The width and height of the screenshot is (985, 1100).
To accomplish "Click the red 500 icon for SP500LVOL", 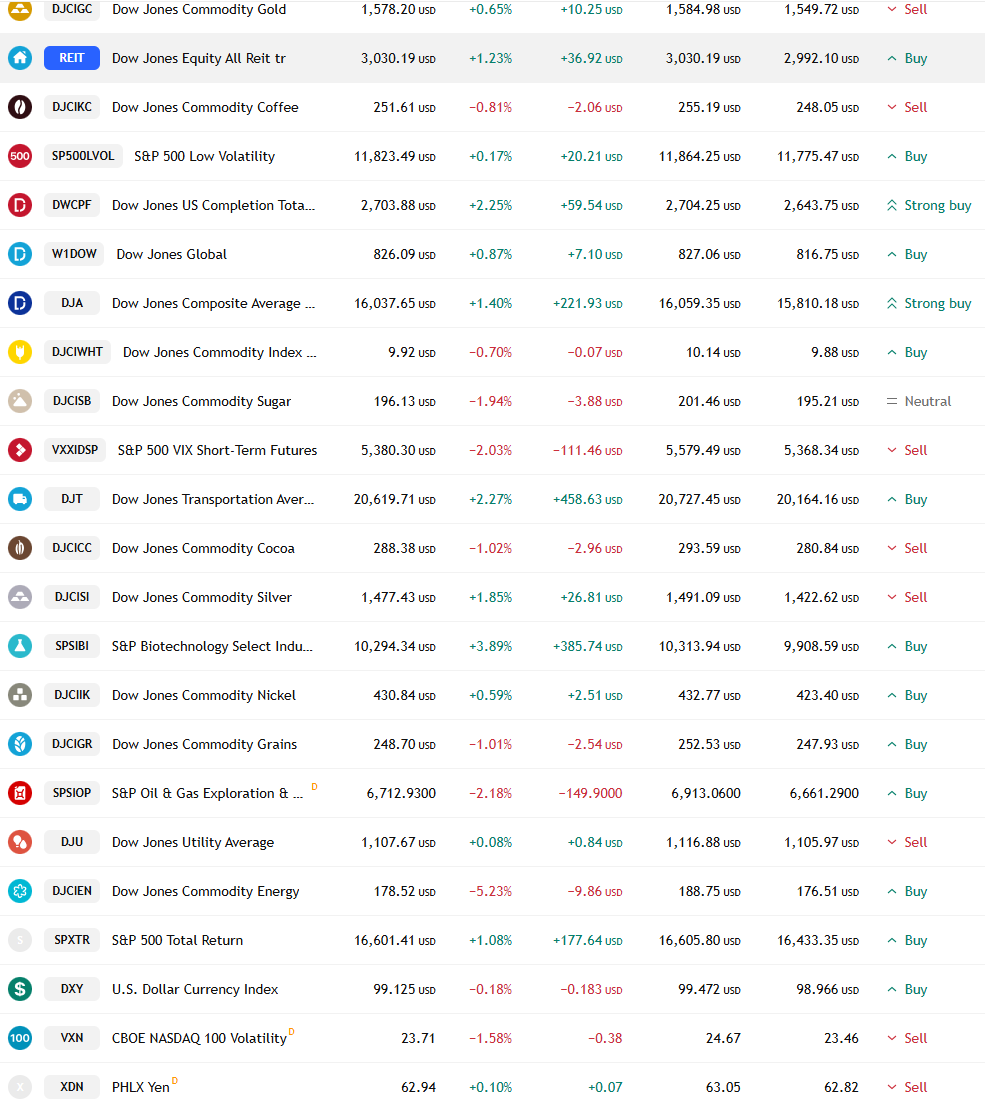I will click(x=20, y=156).
